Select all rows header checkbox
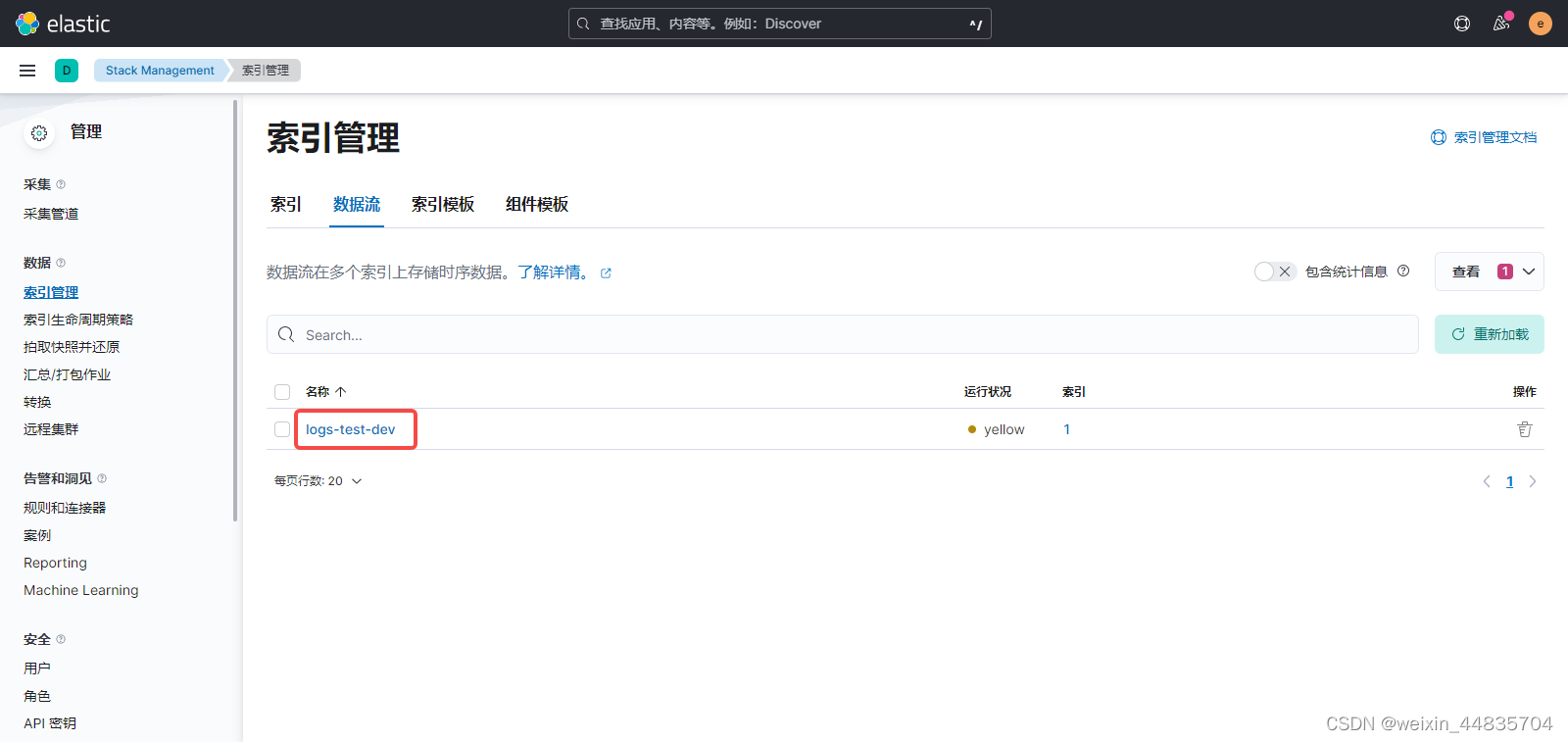Screen dimensions: 1568x742 [x=282, y=392]
